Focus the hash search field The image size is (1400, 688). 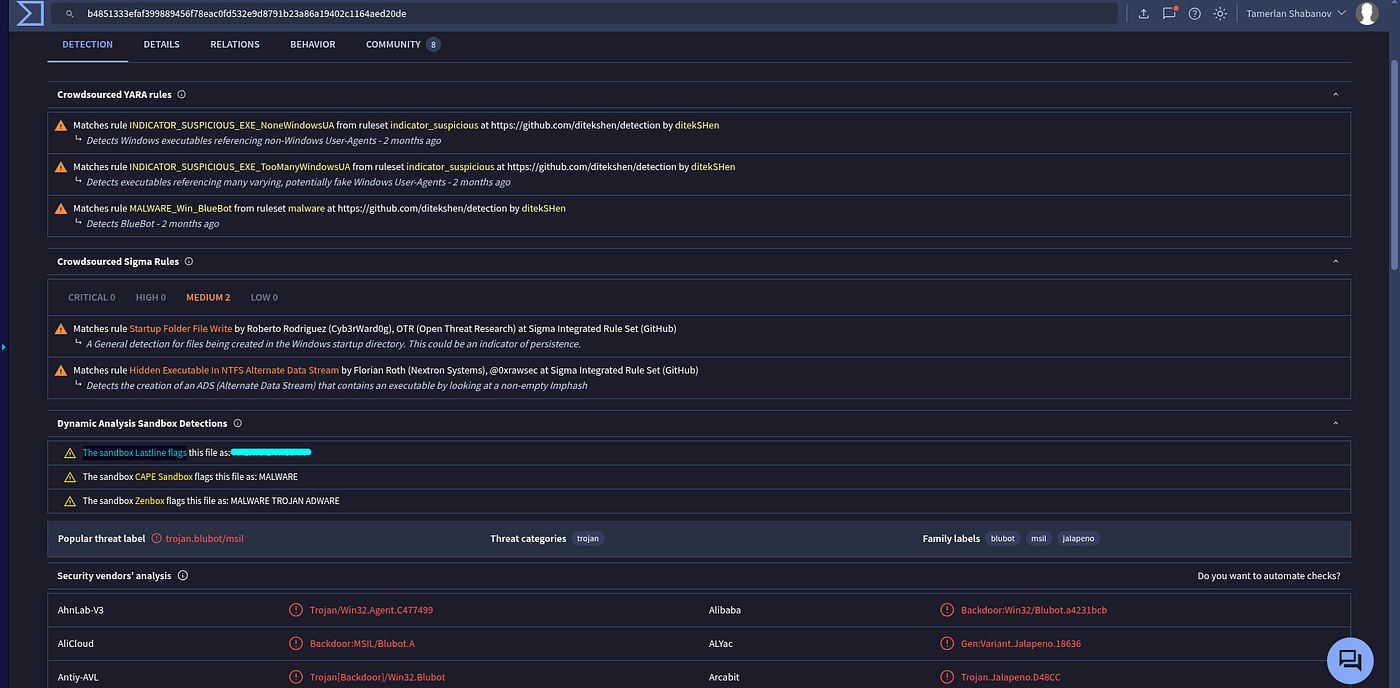click(x=584, y=14)
